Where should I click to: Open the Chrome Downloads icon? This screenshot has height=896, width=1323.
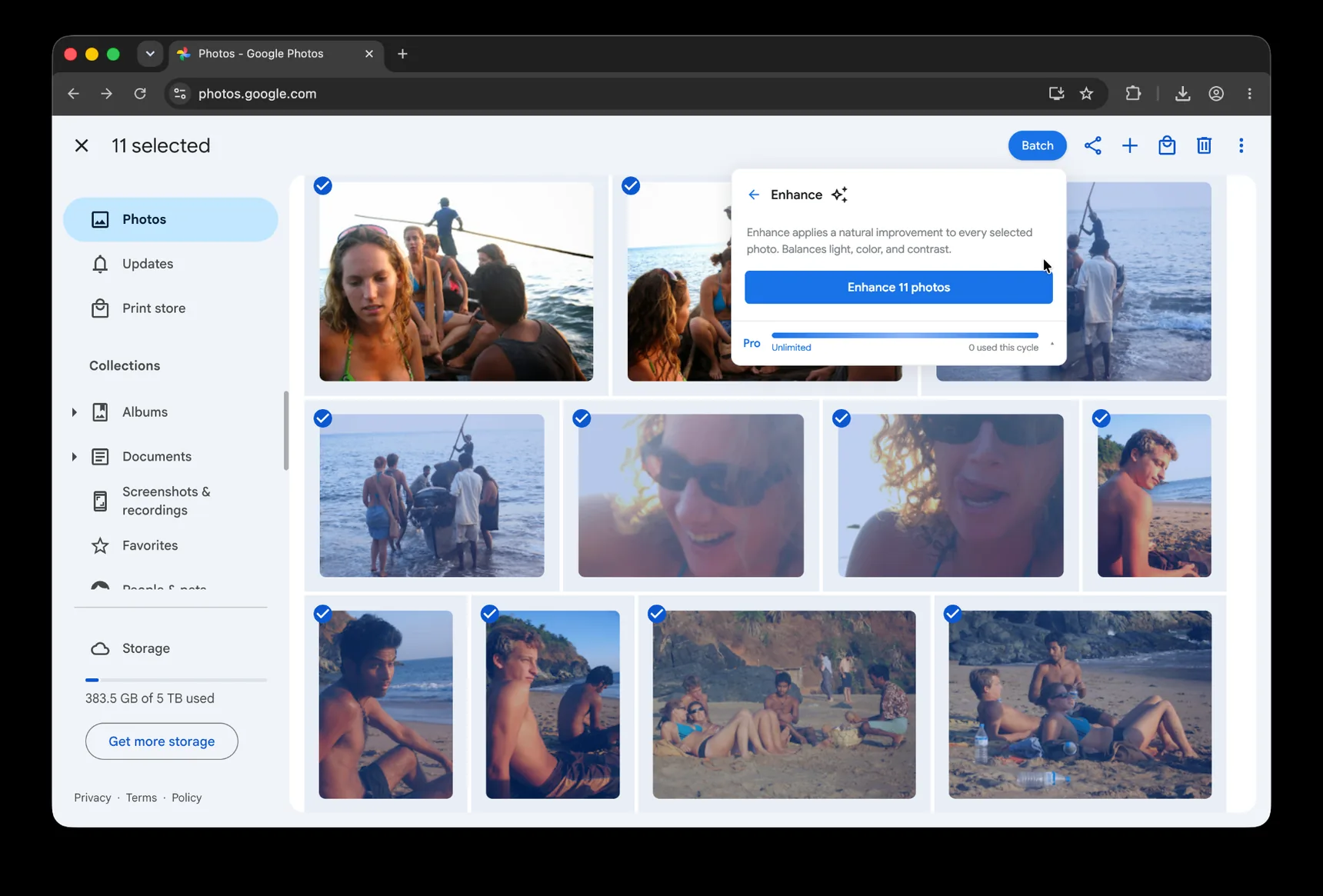click(1182, 93)
